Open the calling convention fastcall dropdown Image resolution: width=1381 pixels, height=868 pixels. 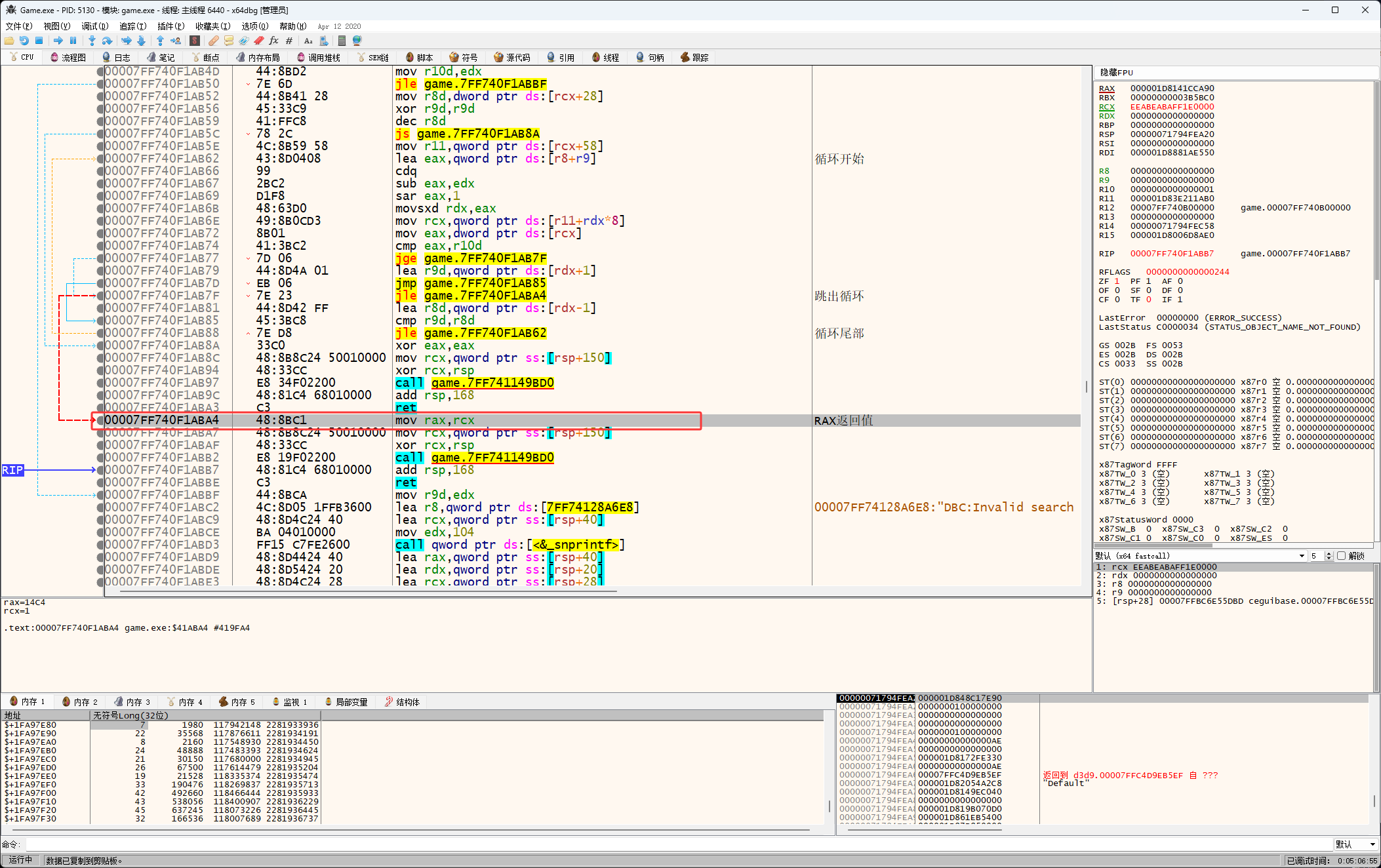1301,556
